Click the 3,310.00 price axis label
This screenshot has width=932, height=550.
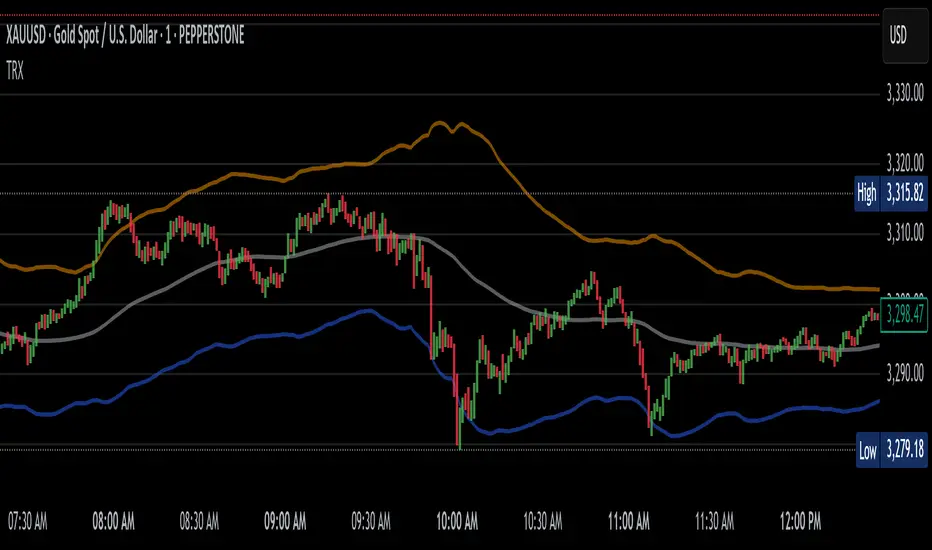pos(905,233)
